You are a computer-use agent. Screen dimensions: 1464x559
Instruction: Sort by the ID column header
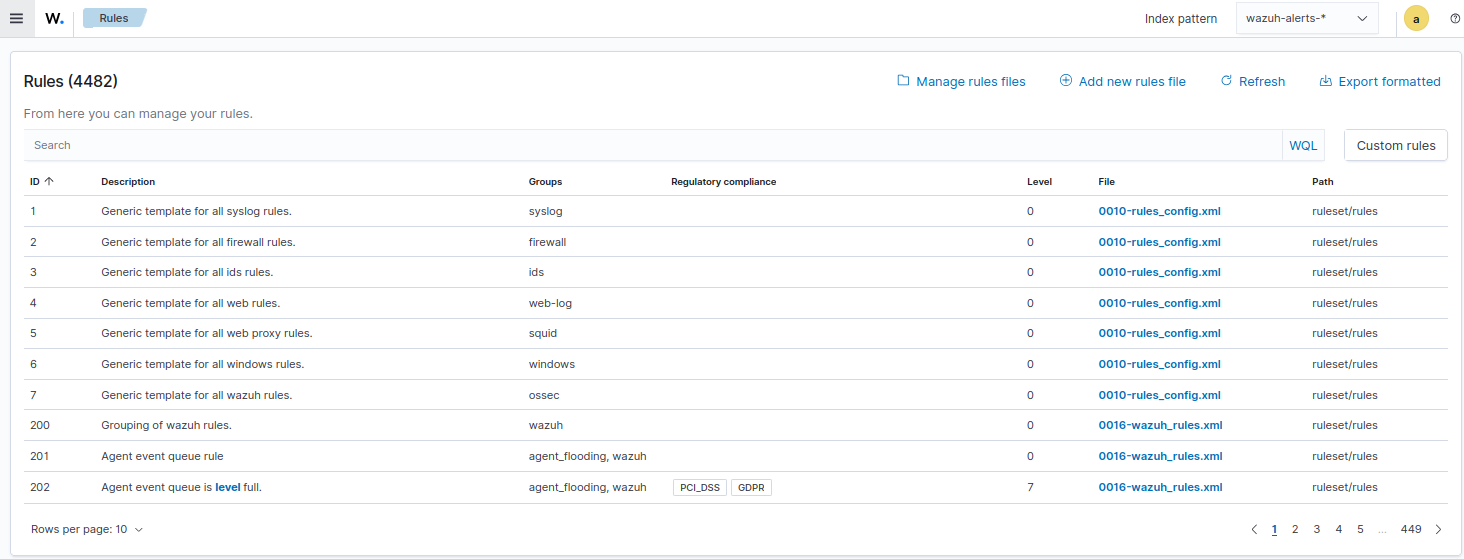41,182
